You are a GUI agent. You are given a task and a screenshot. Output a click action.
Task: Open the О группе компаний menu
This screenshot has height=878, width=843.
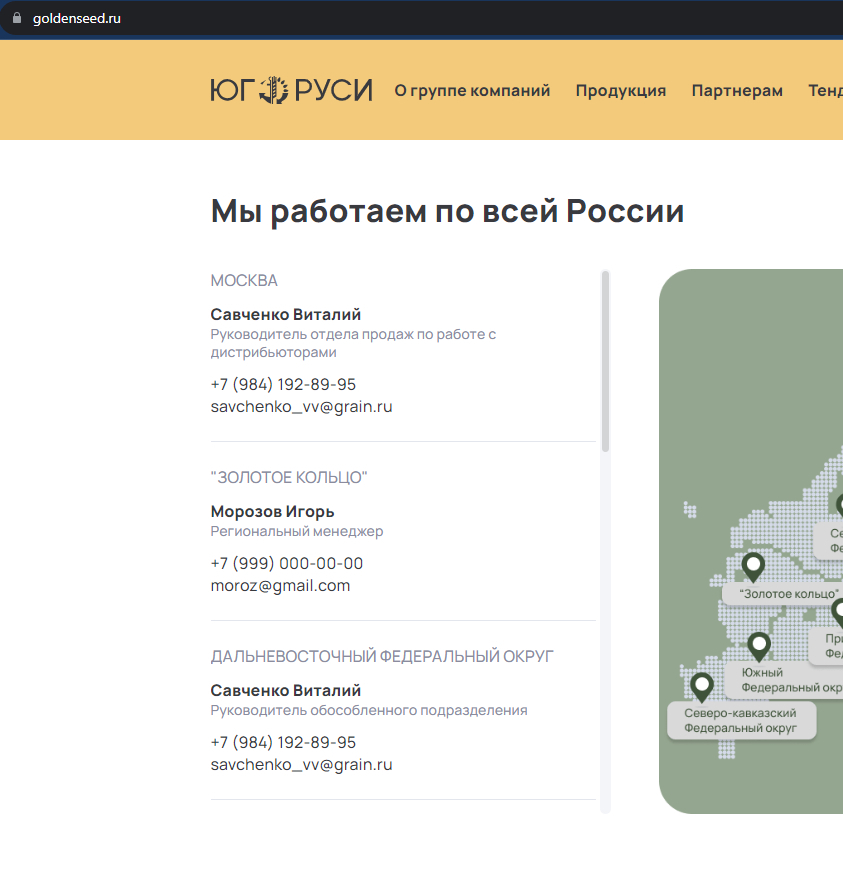[472, 90]
